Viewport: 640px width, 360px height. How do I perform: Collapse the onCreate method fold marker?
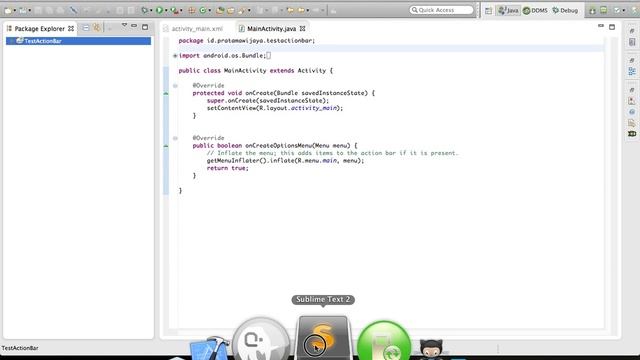[175, 86]
